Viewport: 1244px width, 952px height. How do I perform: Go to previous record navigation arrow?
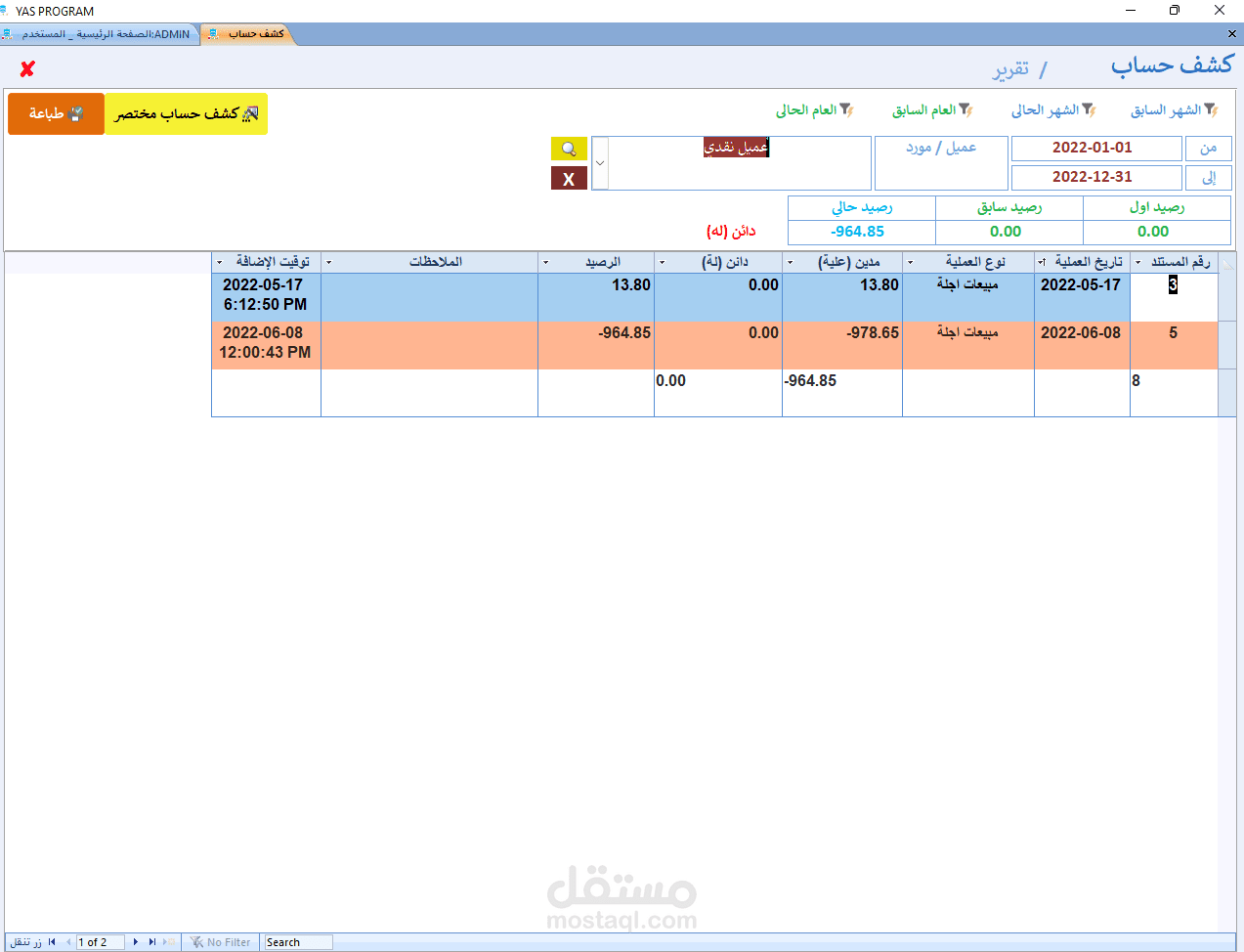click(x=68, y=942)
